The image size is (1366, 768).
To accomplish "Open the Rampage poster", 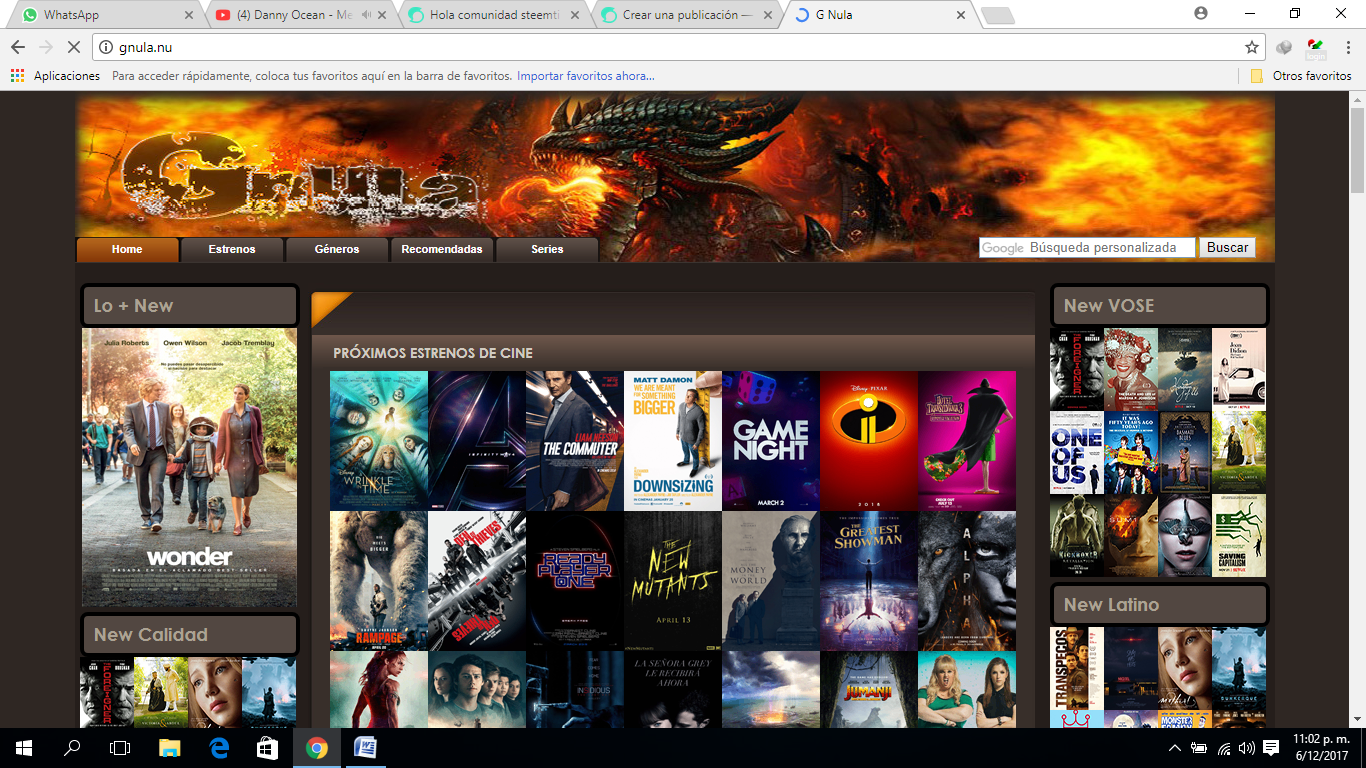I will [x=379, y=581].
